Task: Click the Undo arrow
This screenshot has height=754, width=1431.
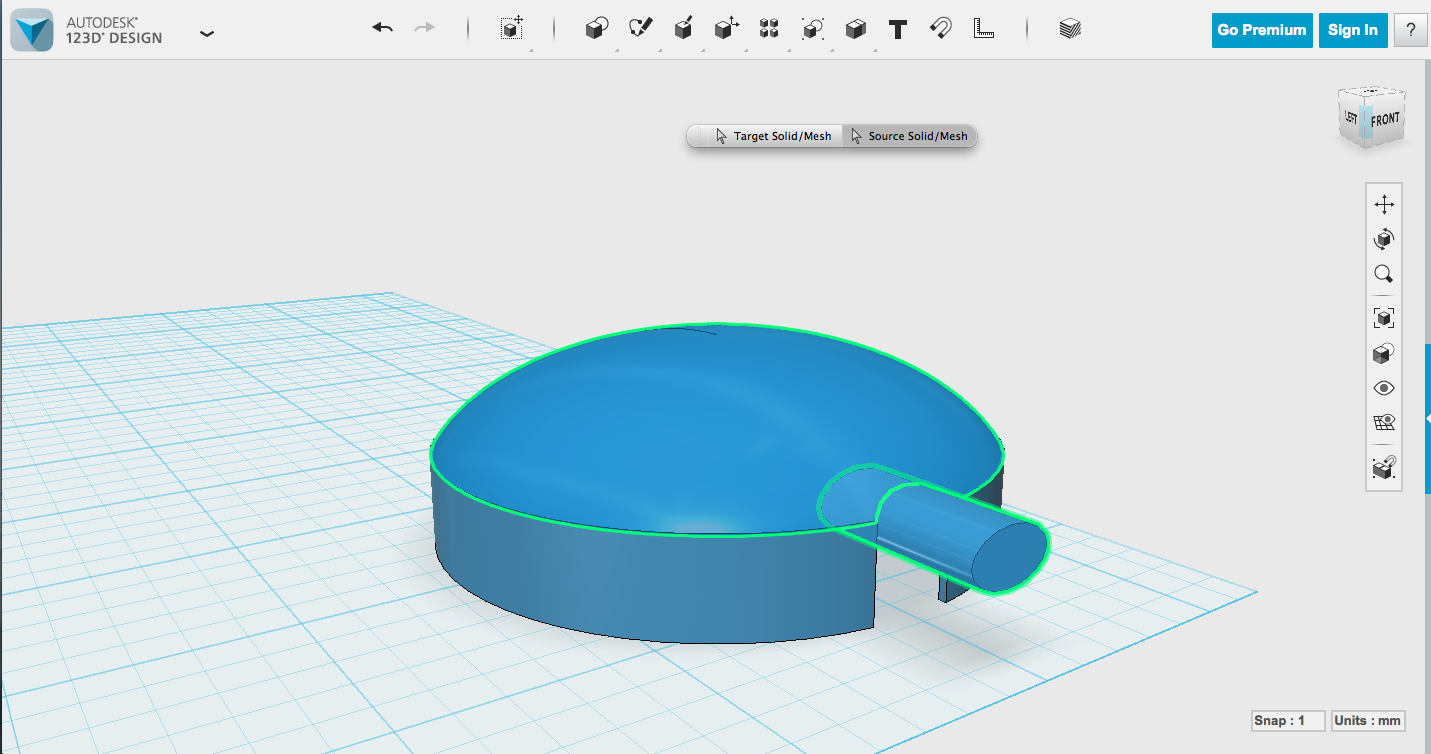Action: click(382, 28)
